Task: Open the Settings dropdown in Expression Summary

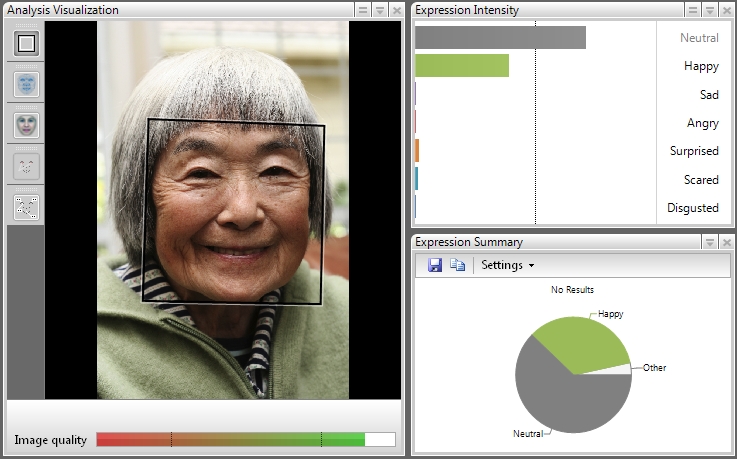Action: coord(507,265)
